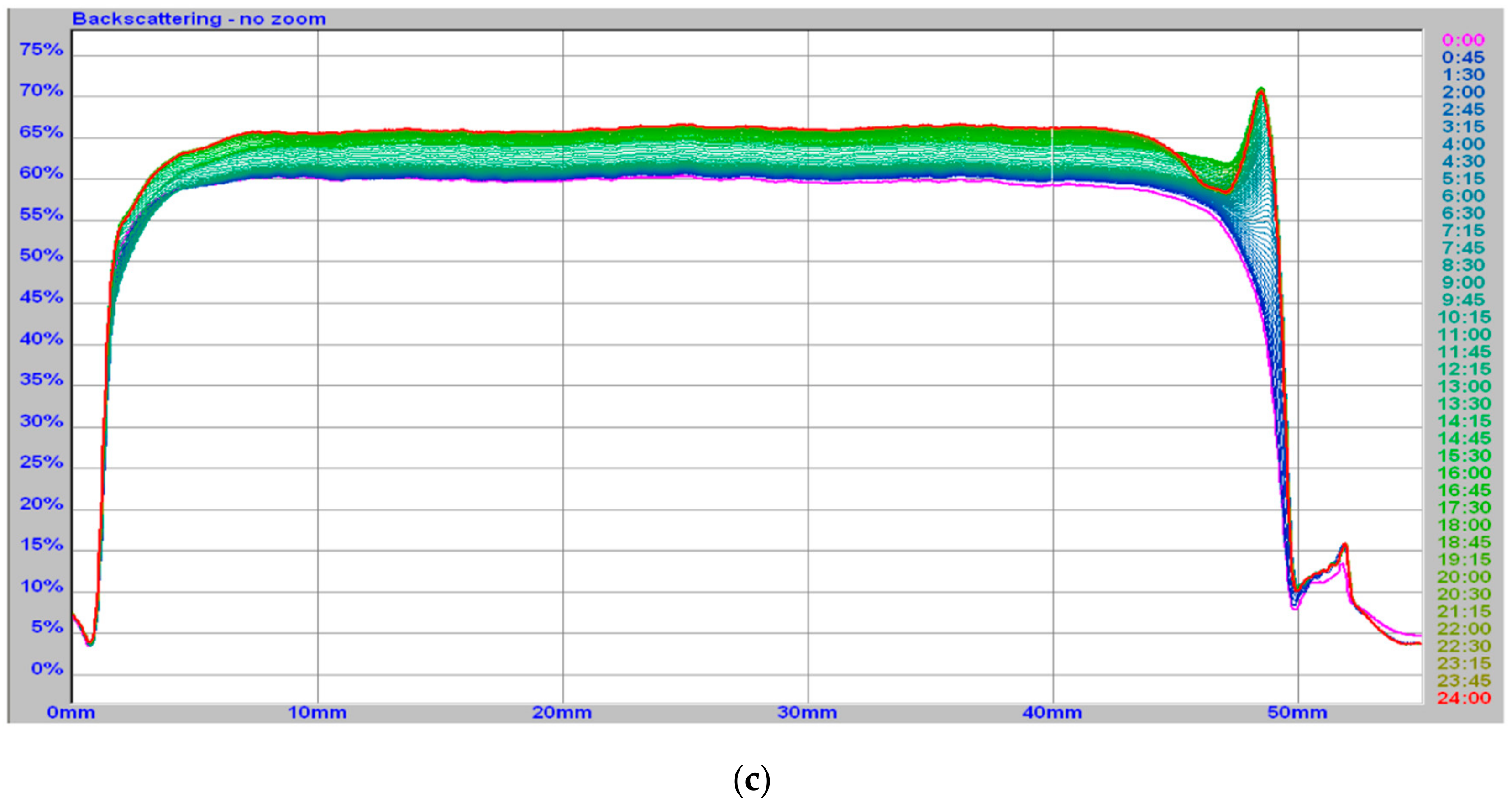The width and height of the screenshot is (1512, 804).
Task: Select the 24:00 scan legend entry
Action: (1464, 699)
